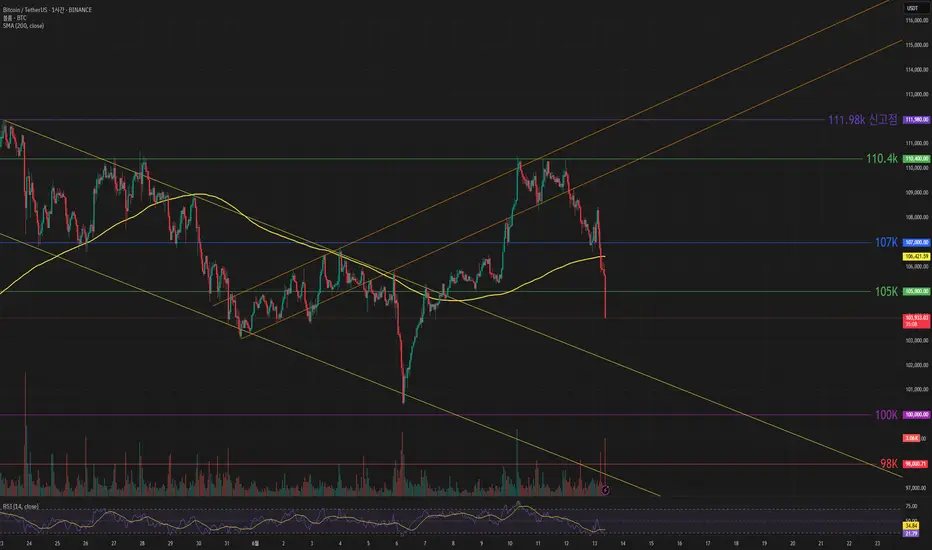
Task: Click the 111.98k 신고점 level label
Action: tap(863, 120)
